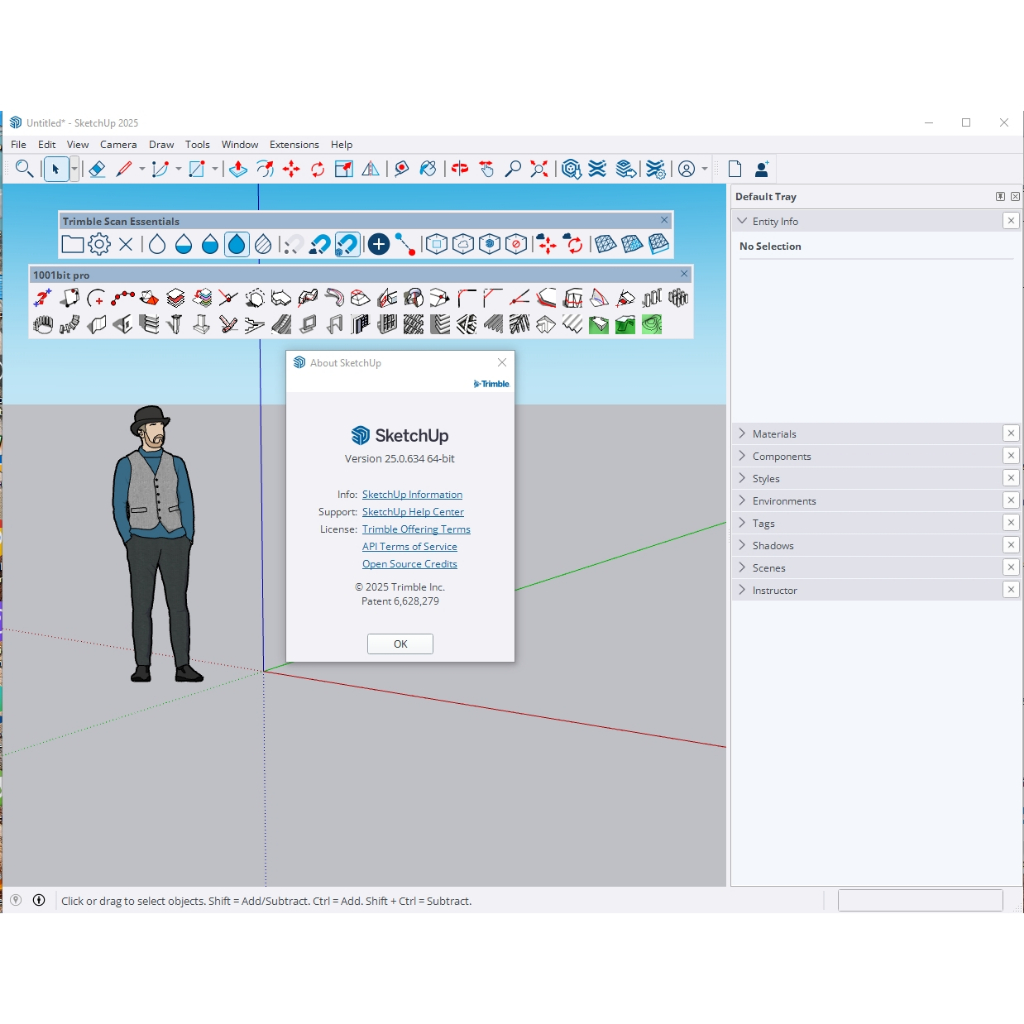1024x1024 pixels.
Task: Click the green contour lines icon in 1001bit pro
Action: (652, 324)
